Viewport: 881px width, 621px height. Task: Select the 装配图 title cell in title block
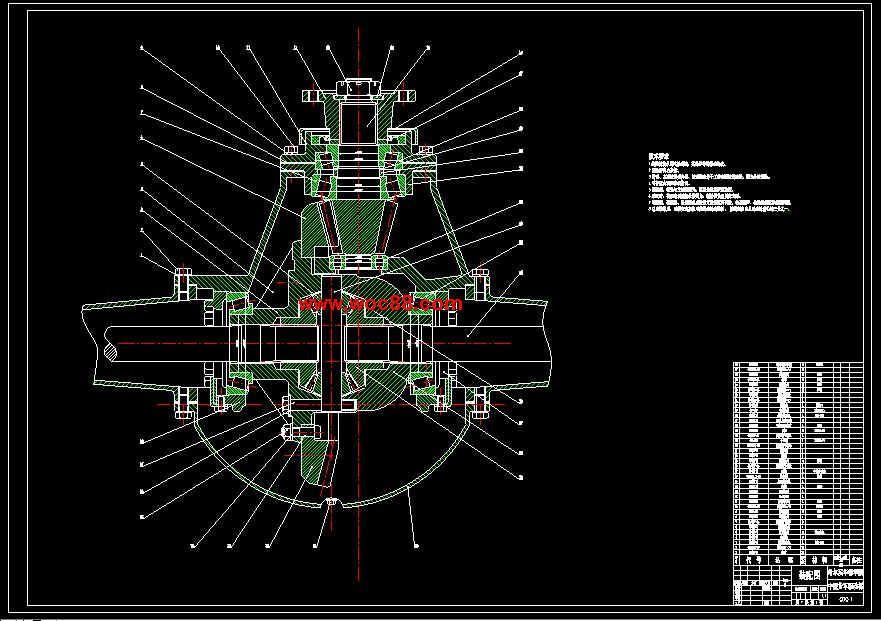point(809,575)
